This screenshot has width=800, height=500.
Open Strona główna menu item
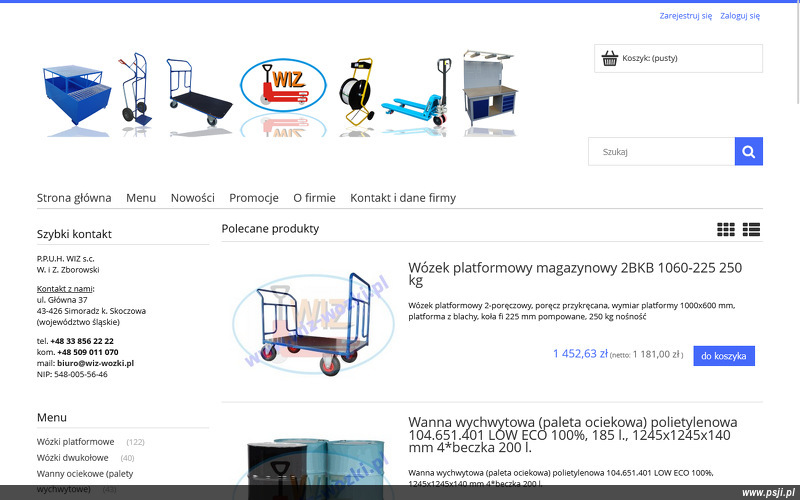74,198
